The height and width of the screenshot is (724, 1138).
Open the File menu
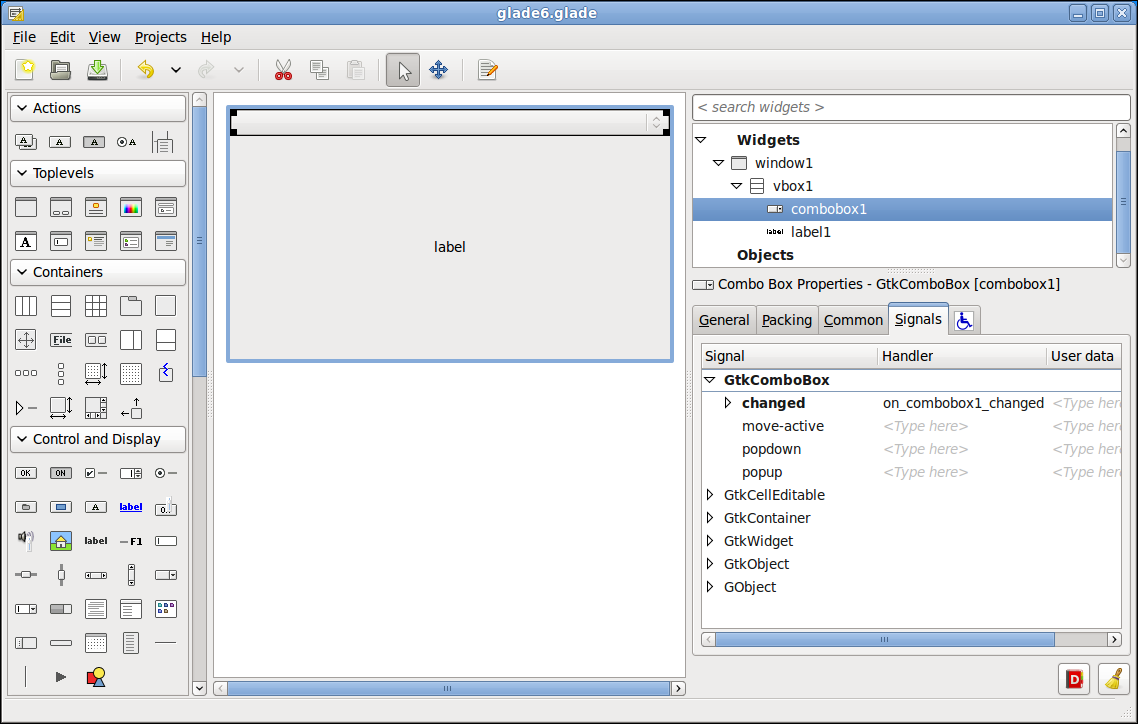pos(24,37)
